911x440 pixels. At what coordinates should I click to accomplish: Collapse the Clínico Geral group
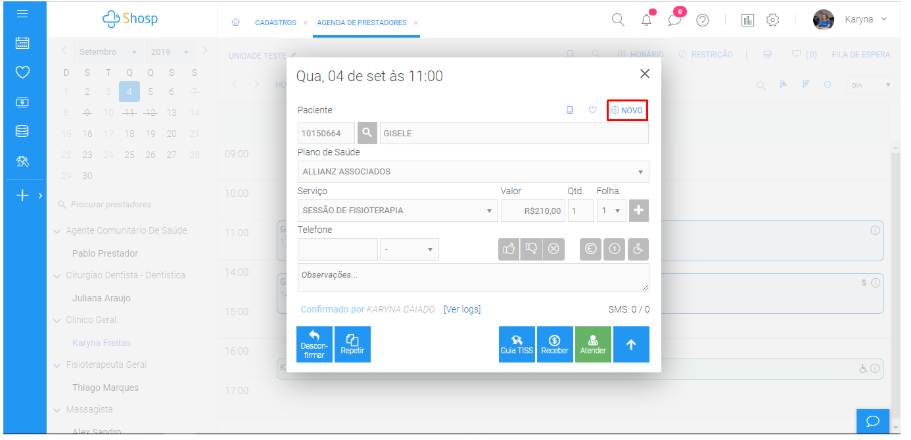pyautogui.click(x=57, y=320)
